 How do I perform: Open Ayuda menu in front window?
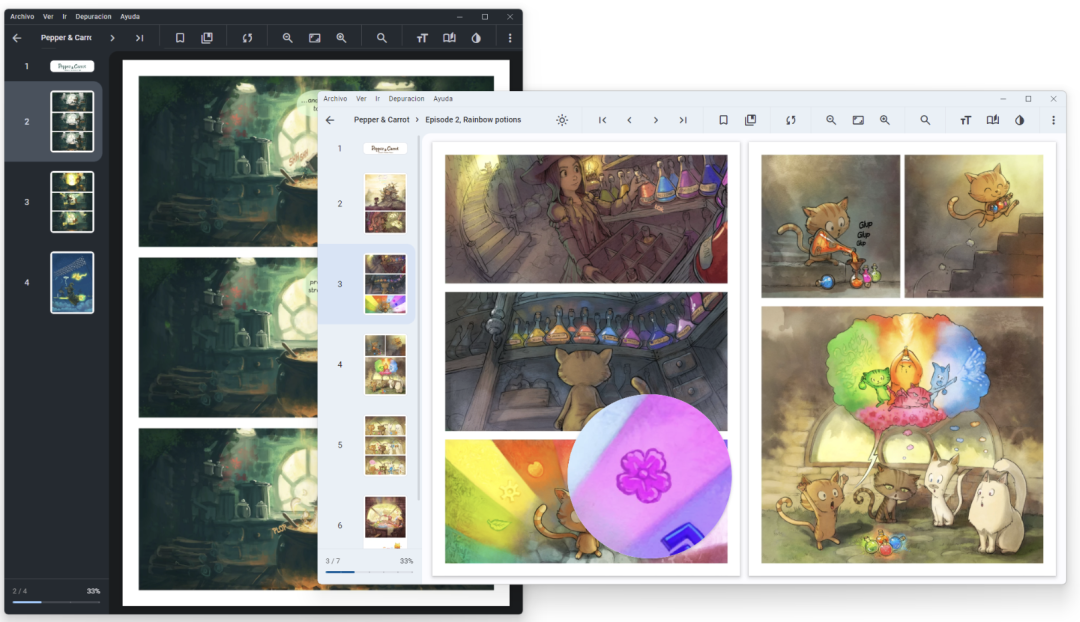(443, 99)
